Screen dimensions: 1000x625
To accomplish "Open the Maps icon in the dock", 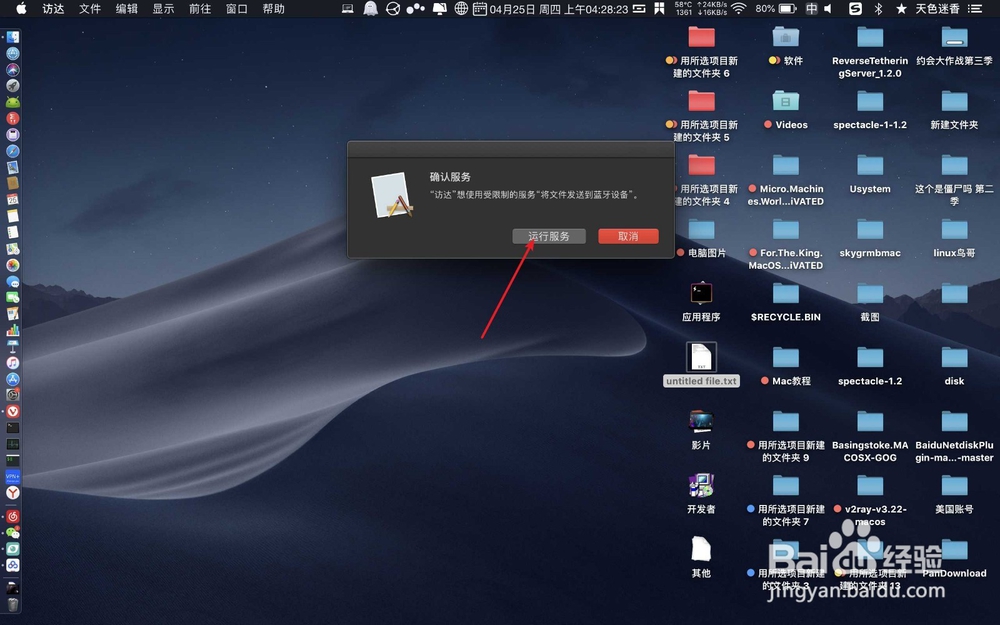I will click(13, 249).
